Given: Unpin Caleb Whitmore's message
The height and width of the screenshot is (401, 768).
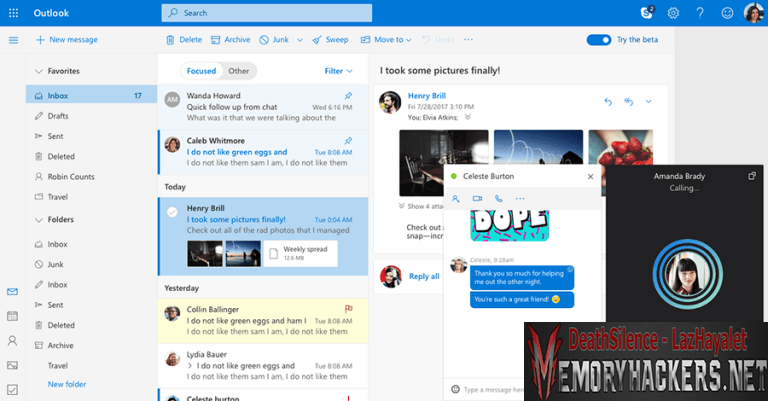Looking at the screenshot, I should coord(348,141).
